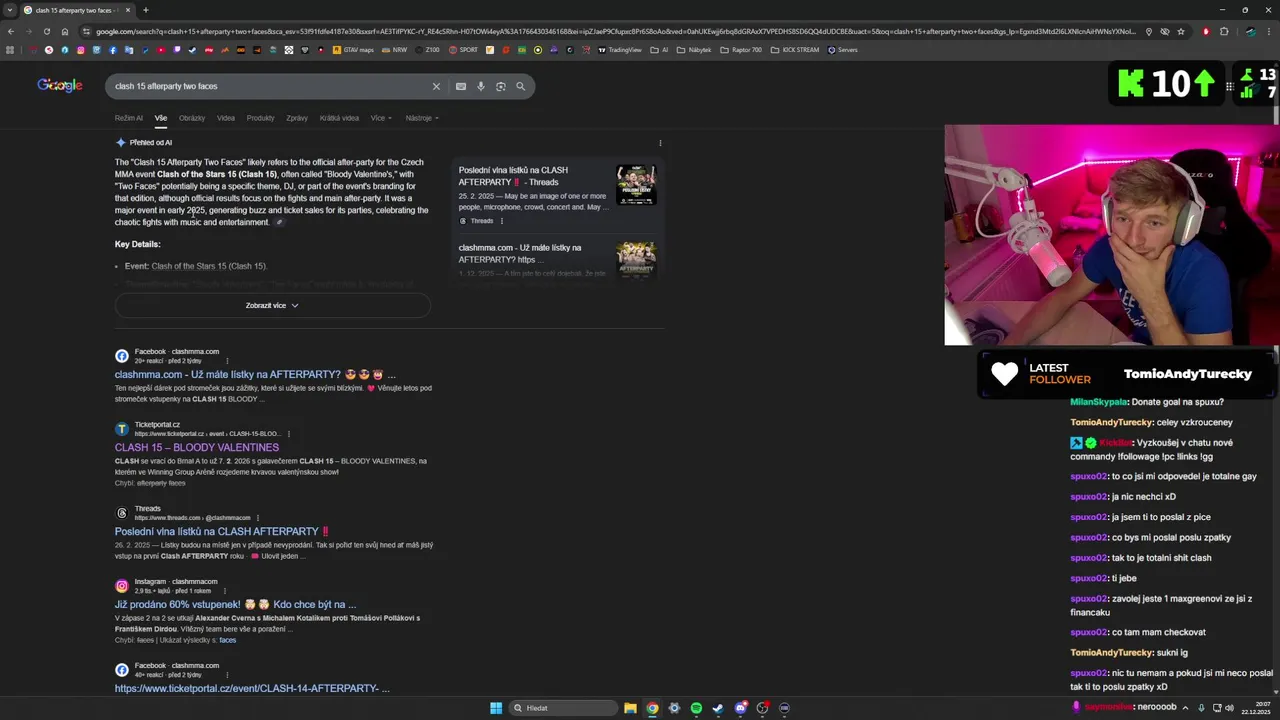The width and height of the screenshot is (1280, 720).
Task: Open Steam bookmark in bookmarks bar
Action: click(192, 49)
